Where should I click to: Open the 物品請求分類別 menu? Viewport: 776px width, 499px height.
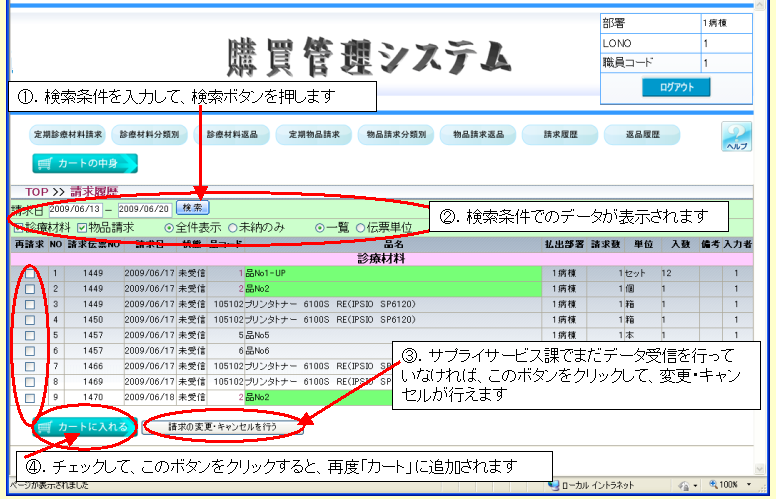pos(396,135)
